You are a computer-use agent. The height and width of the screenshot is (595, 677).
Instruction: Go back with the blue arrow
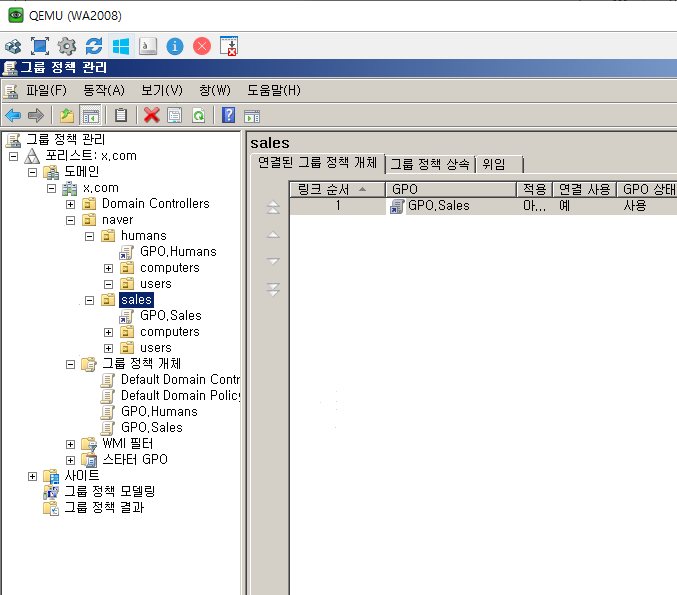(13, 115)
